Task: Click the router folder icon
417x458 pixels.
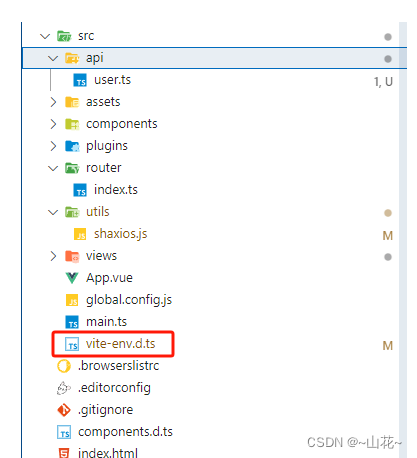Action: pyautogui.click(x=72, y=168)
